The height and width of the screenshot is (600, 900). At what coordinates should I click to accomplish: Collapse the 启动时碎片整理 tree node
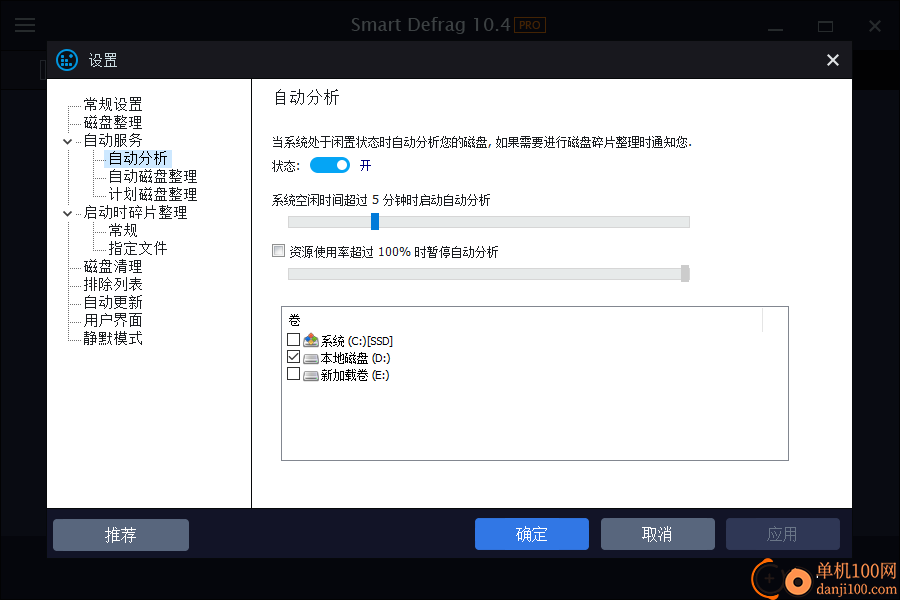pyautogui.click(x=67, y=214)
